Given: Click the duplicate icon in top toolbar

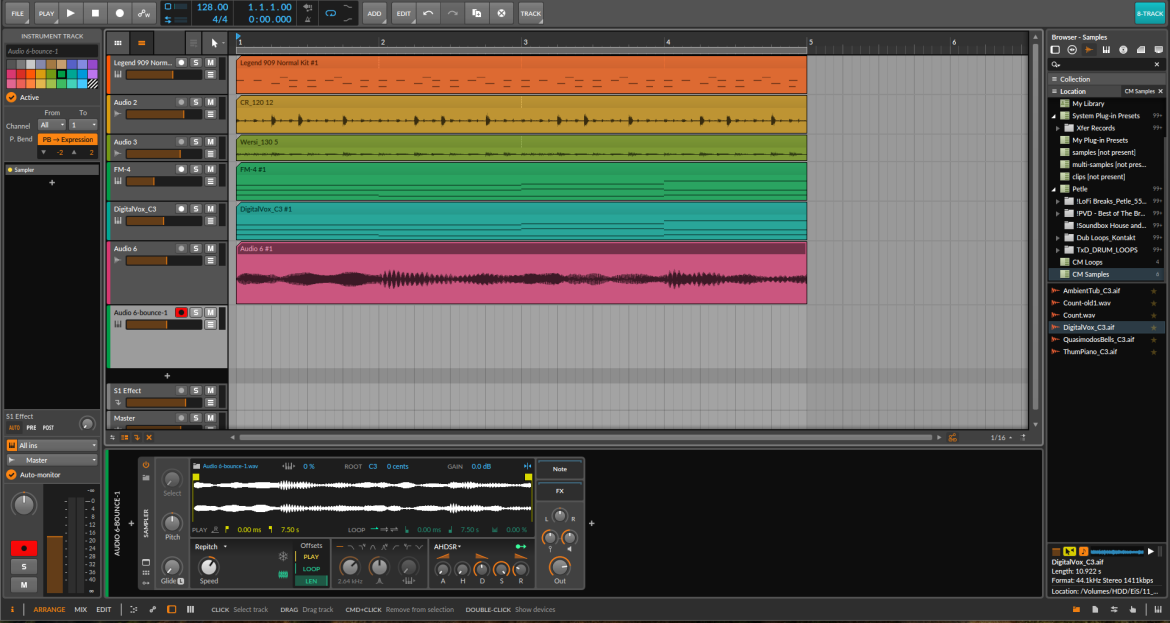Looking at the screenshot, I should 477,13.
